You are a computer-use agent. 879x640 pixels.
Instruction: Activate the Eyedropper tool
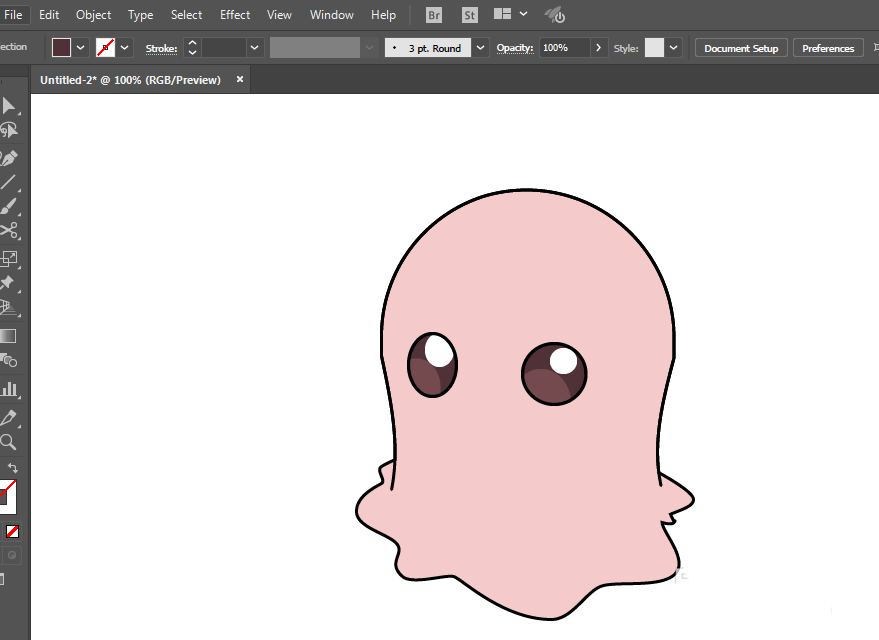tap(9, 417)
